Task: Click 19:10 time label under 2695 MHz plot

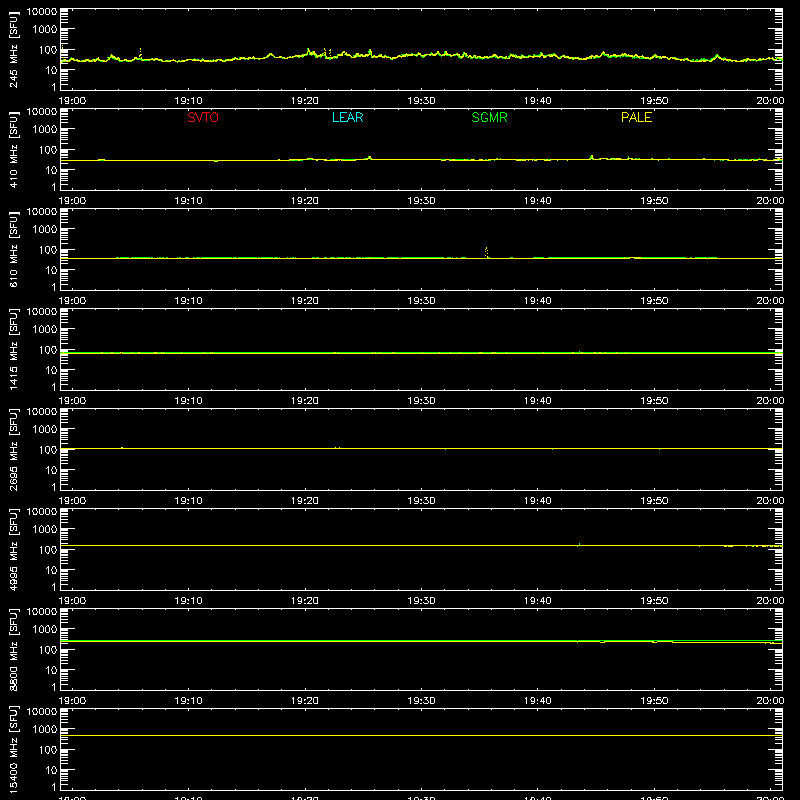Action: [188, 501]
